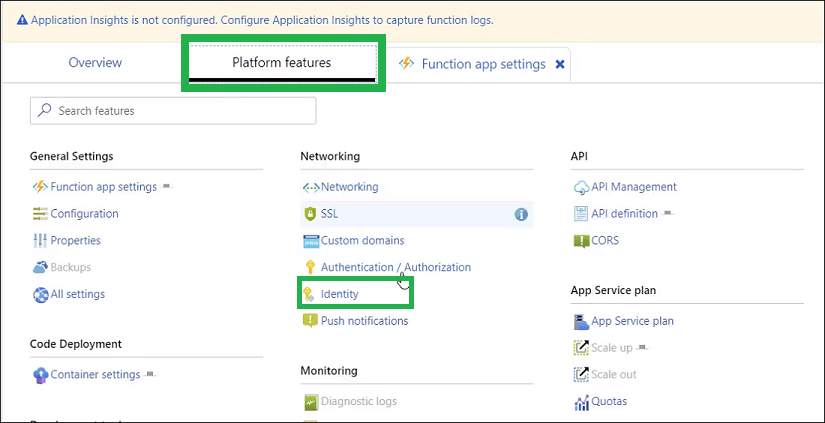
Task: Click the Properties bars icon
Action: 40,240
